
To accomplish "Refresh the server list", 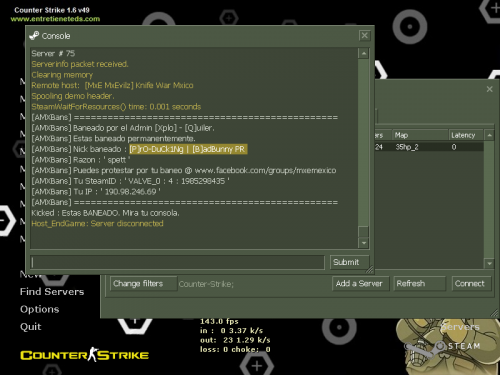I will 419,284.
